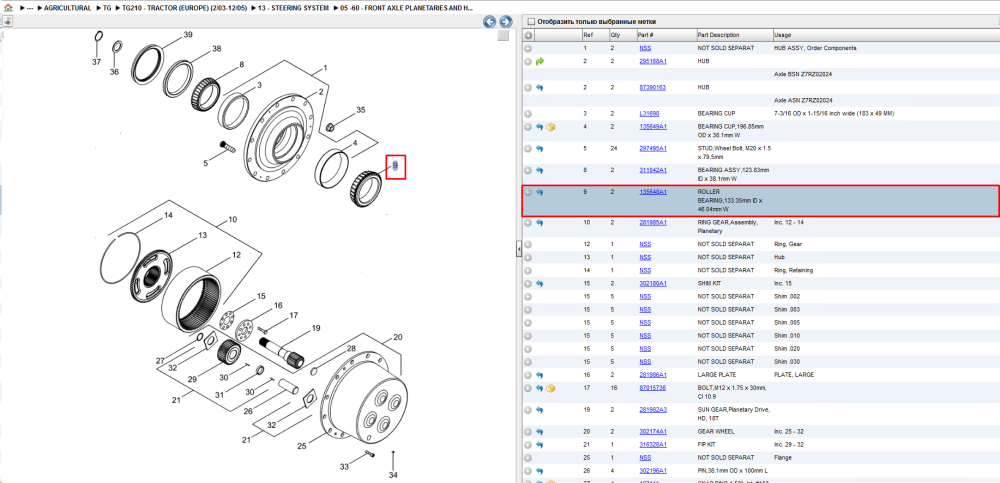This screenshot has height=483, width=1000.
Task: Add Shim .002 row with plus icon
Action: point(528,297)
